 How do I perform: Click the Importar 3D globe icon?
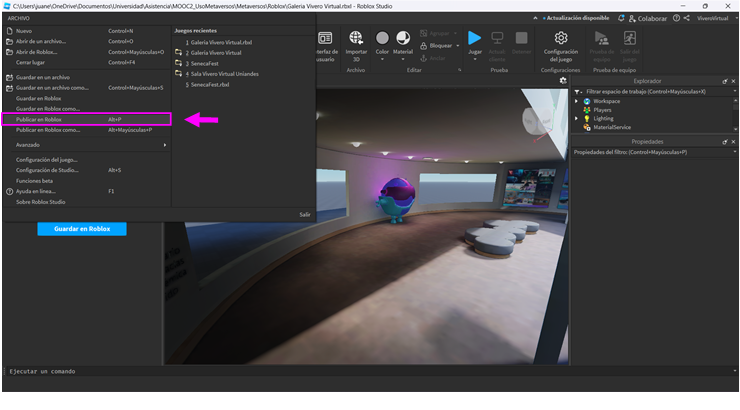[x=356, y=38]
